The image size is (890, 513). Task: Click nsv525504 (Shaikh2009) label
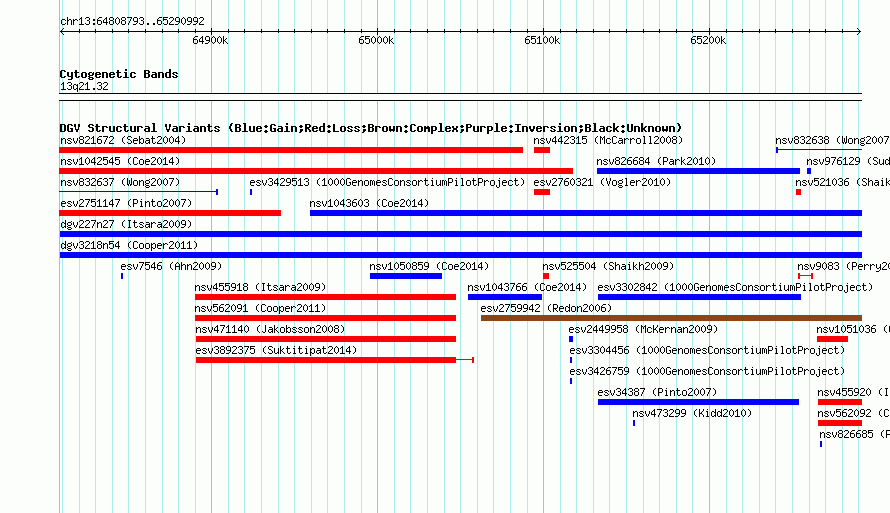(608, 266)
